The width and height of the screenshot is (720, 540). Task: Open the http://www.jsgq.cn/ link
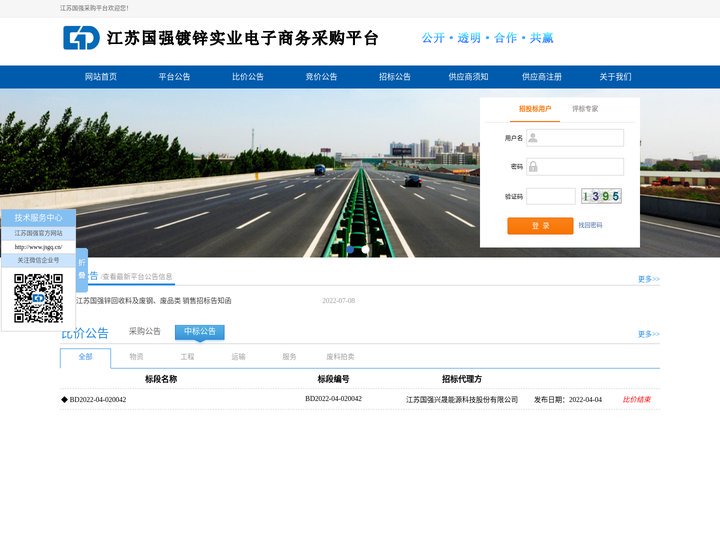pyautogui.click(x=38, y=247)
